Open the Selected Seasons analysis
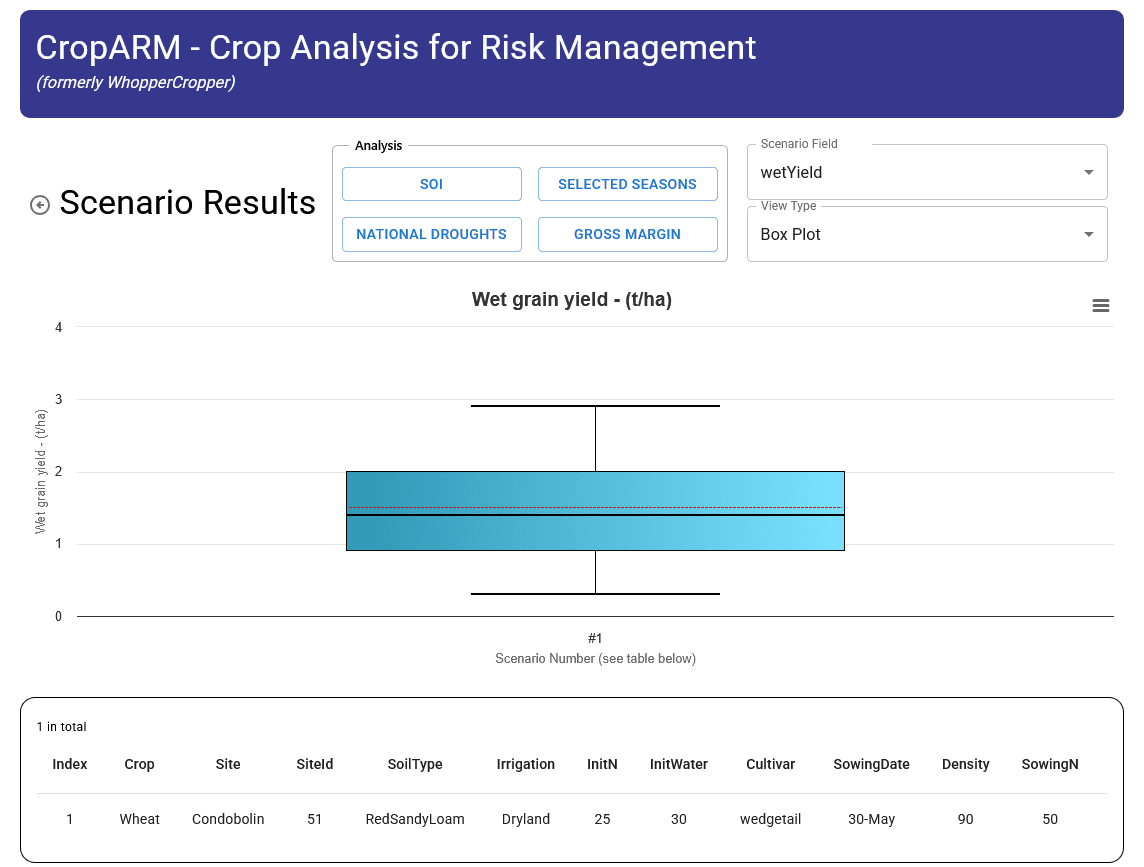This screenshot has height=867, width=1144. [627, 184]
